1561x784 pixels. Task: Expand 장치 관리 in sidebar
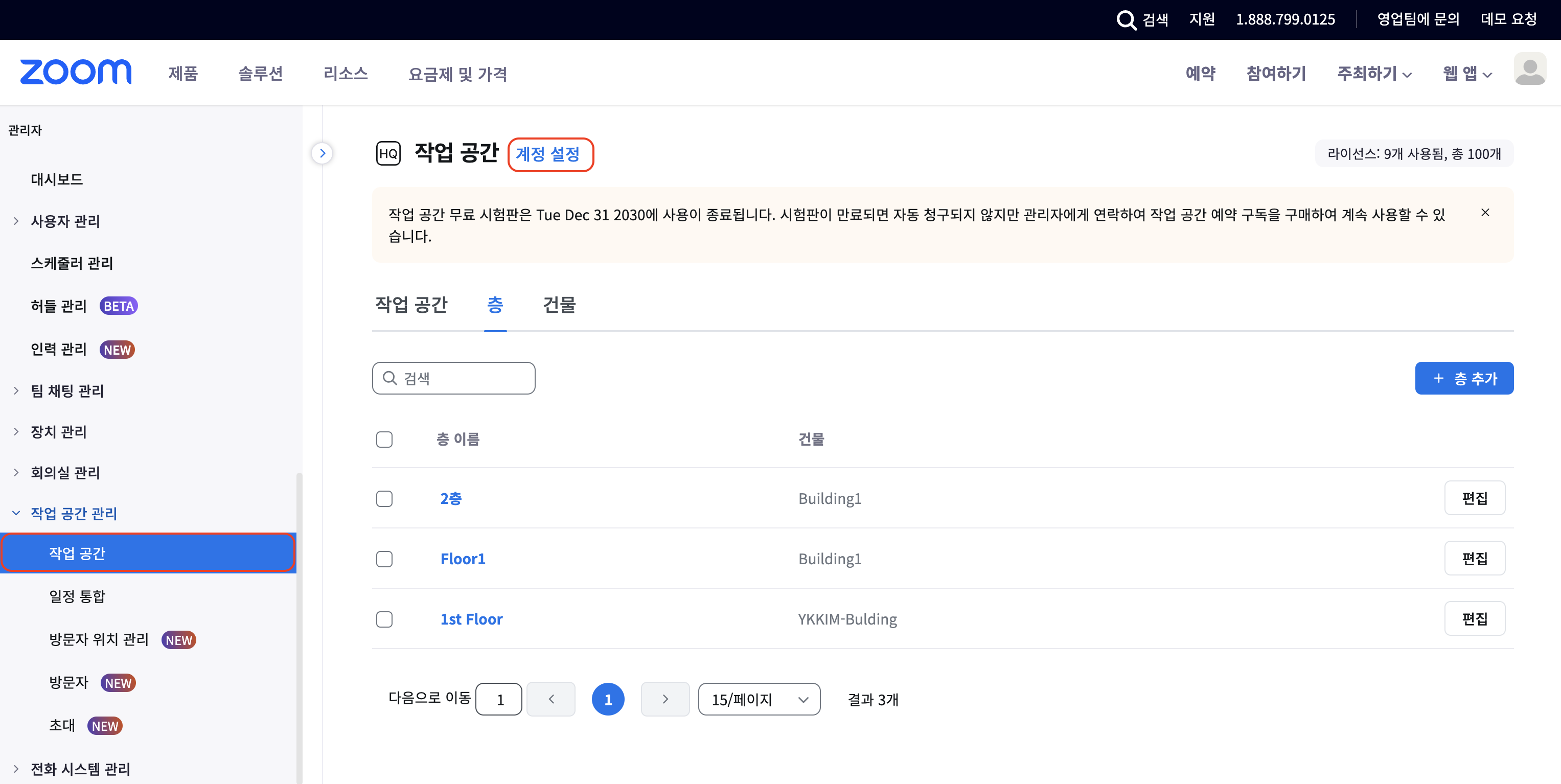[16, 431]
